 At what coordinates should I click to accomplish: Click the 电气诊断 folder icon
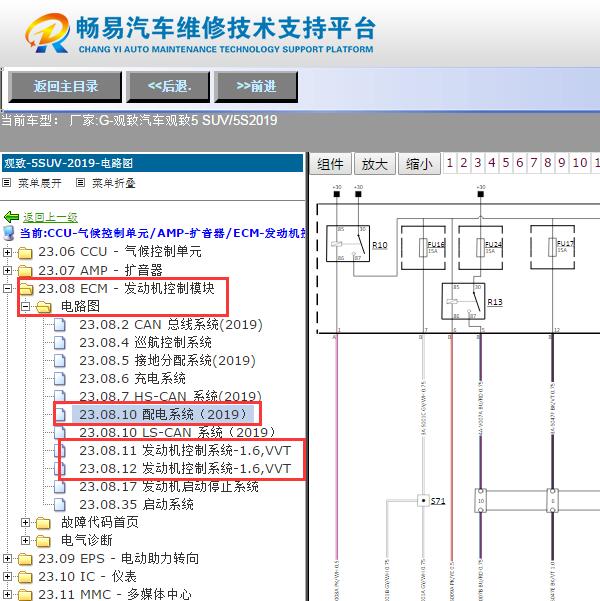click(x=43, y=541)
